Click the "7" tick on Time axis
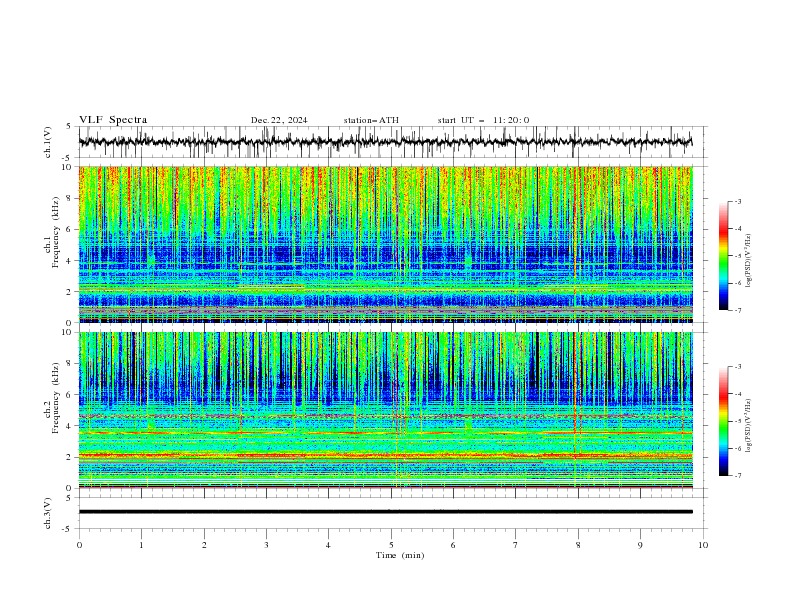792x612 pixels. (516, 545)
